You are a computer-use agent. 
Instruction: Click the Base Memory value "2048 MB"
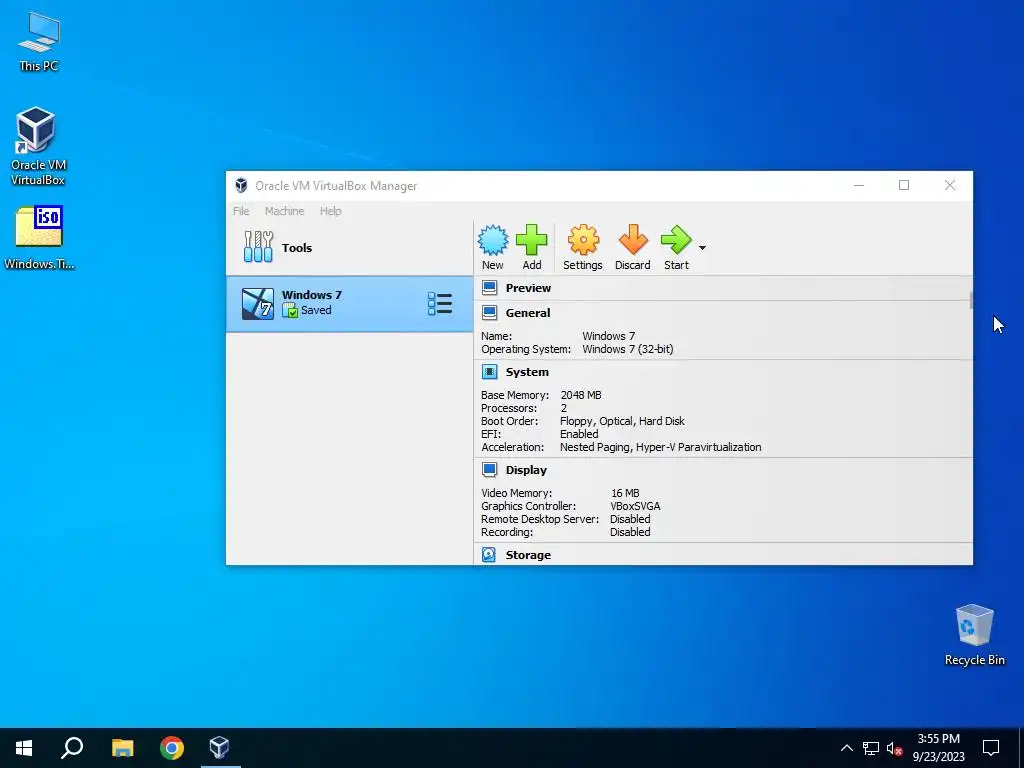(x=581, y=395)
